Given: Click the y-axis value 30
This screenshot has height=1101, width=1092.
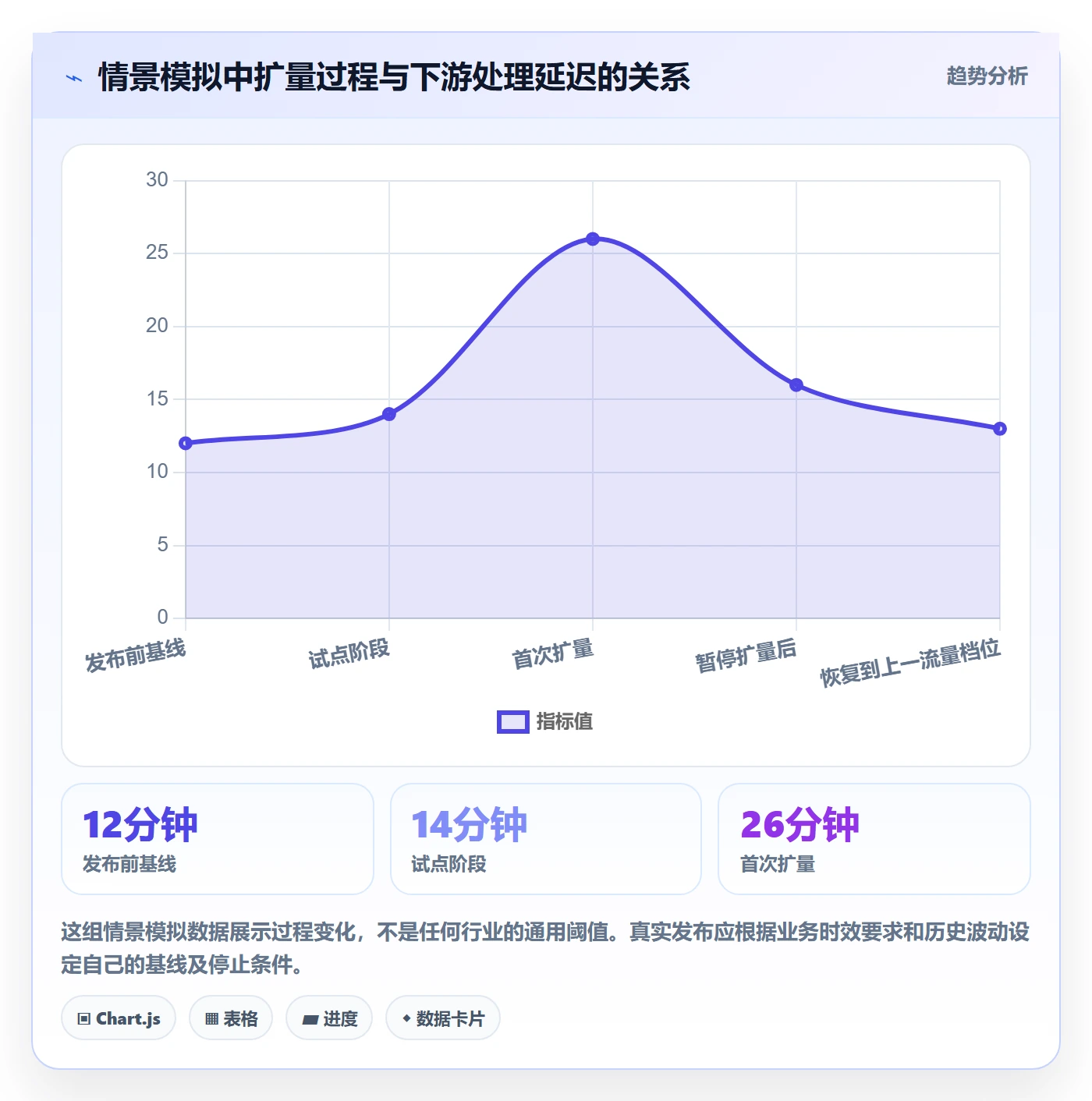Looking at the screenshot, I should click(157, 180).
